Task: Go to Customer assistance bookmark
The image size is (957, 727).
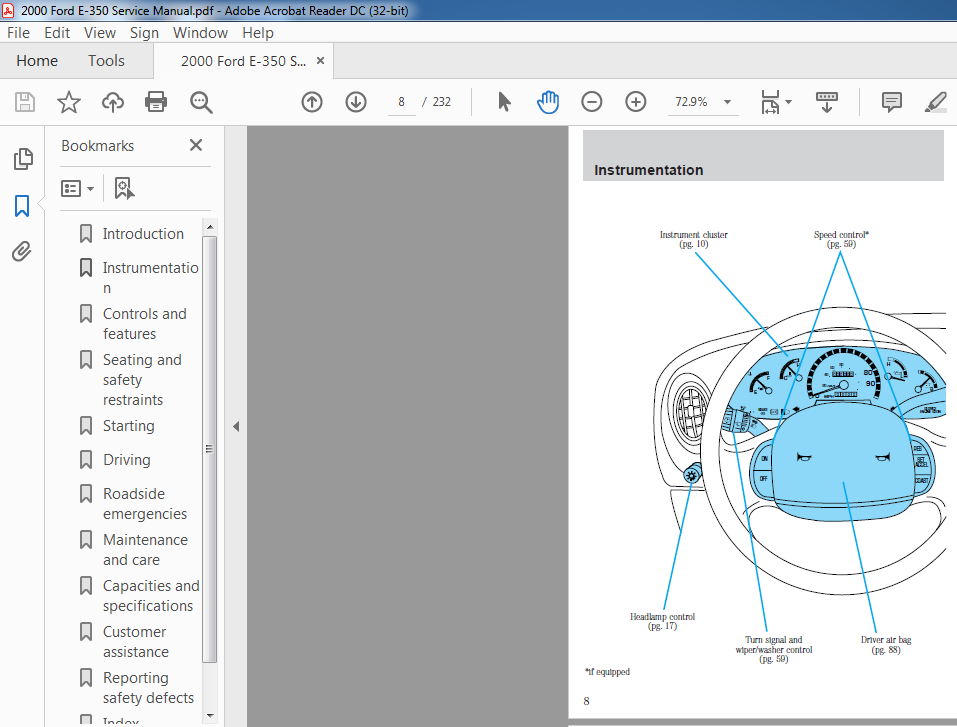Action: click(x=135, y=642)
